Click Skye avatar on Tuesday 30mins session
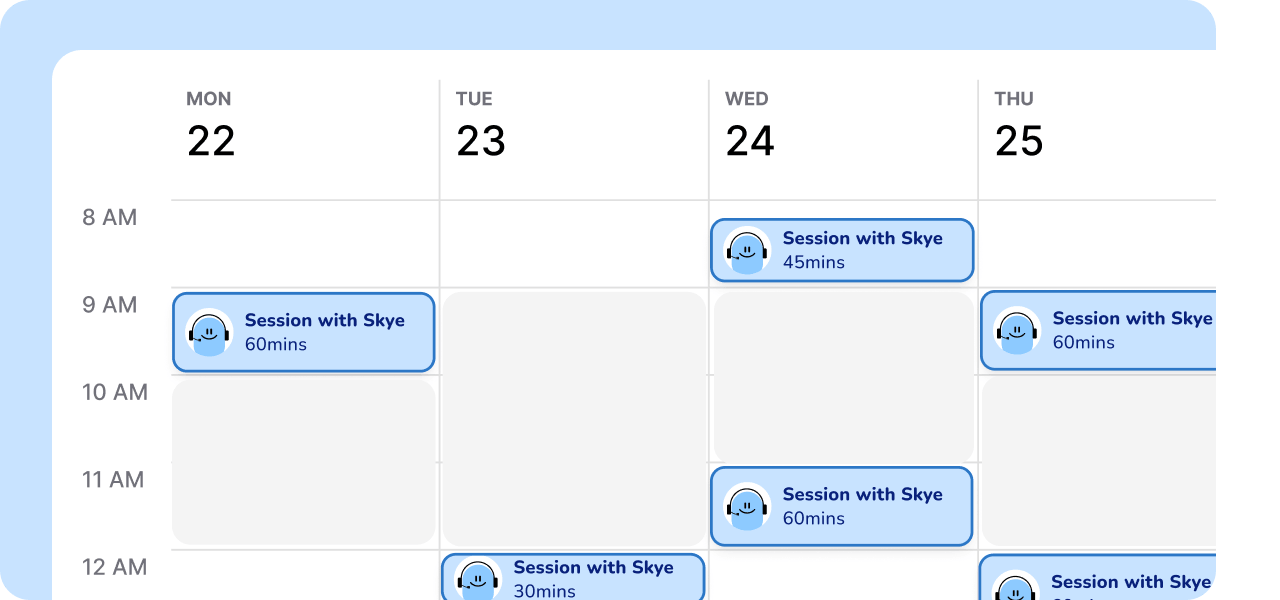 click(478, 579)
